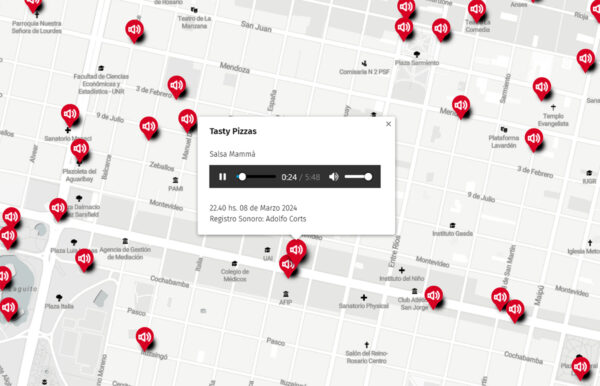Open sound marker near Teatro de La Manzana
Image resolution: width=600 pixels, height=386 pixels.
tap(135, 31)
